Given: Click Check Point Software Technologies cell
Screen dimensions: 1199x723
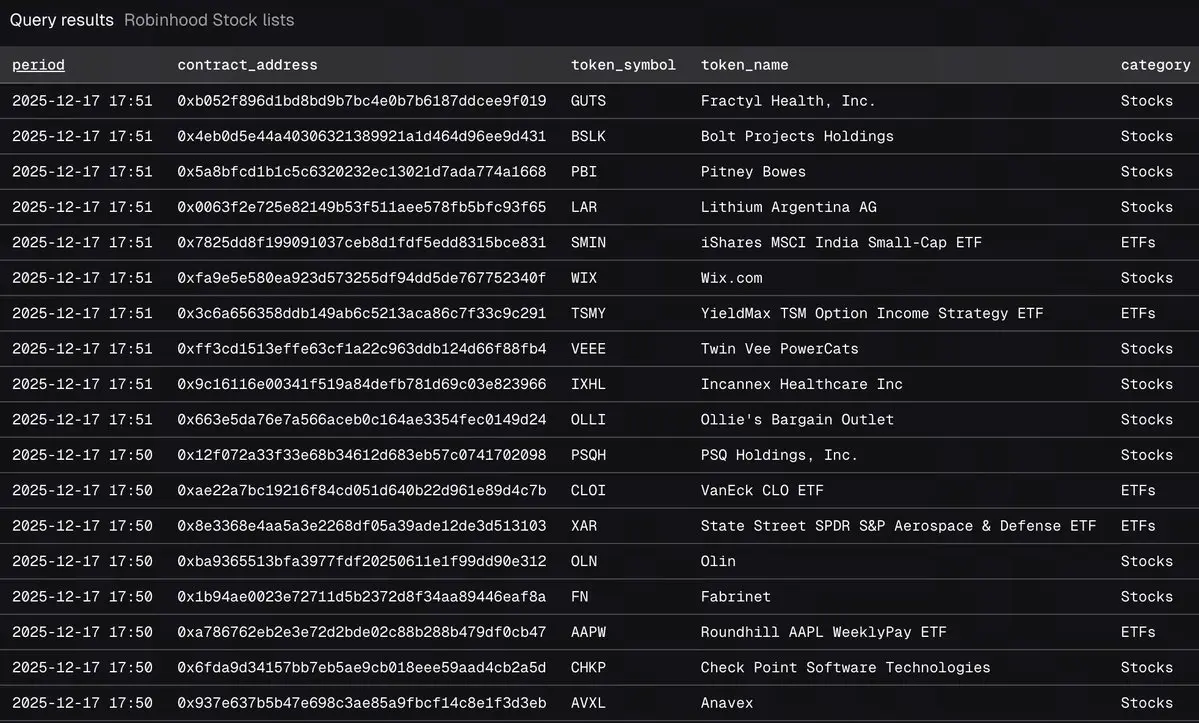Looking at the screenshot, I should click(845, 667).
